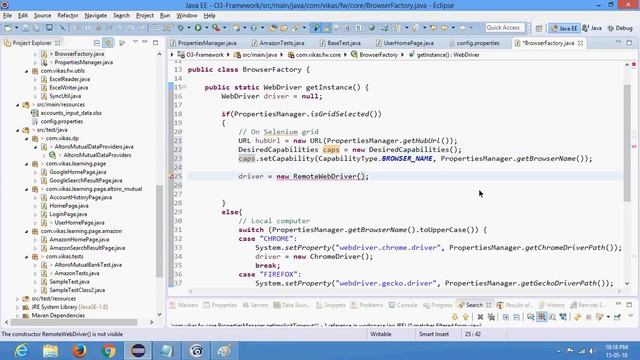Click the Open Type toolbar icon

pos(273,28)
